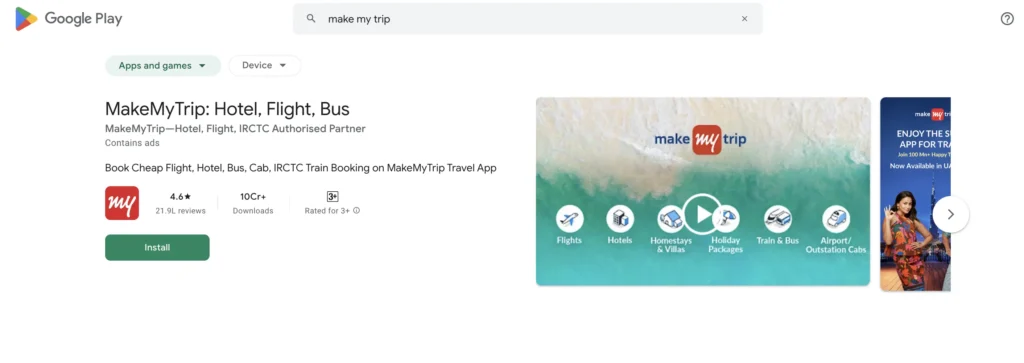Click the info icon beside Rated for 3+
This screenshot has height=363, width=1024.
coord(357,211)
